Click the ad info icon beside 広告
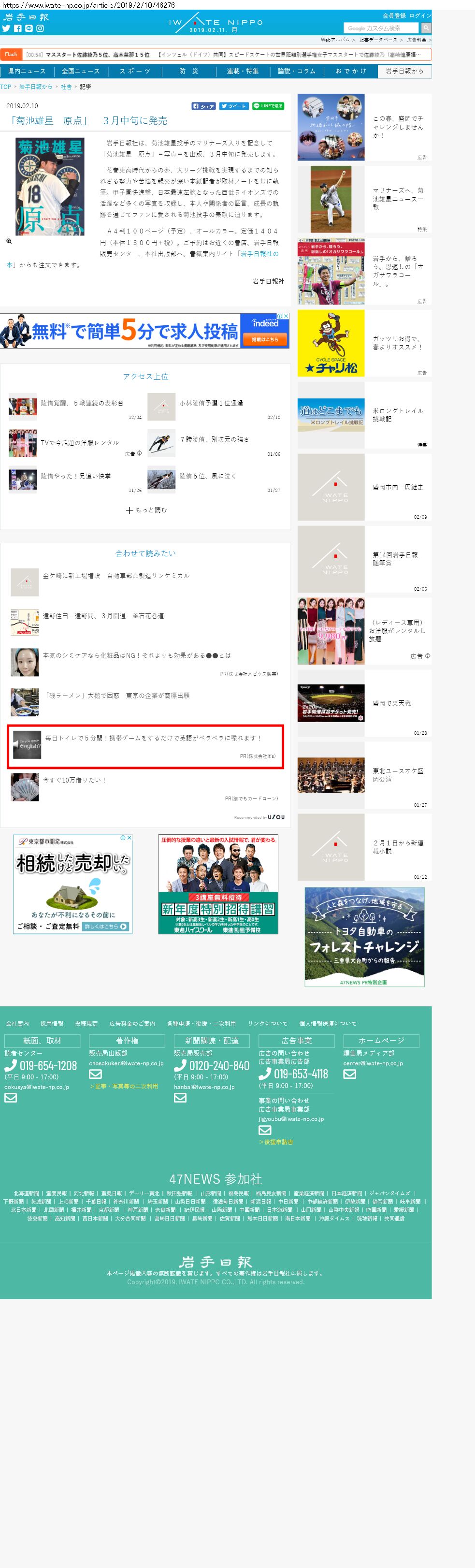 [139, 453]
